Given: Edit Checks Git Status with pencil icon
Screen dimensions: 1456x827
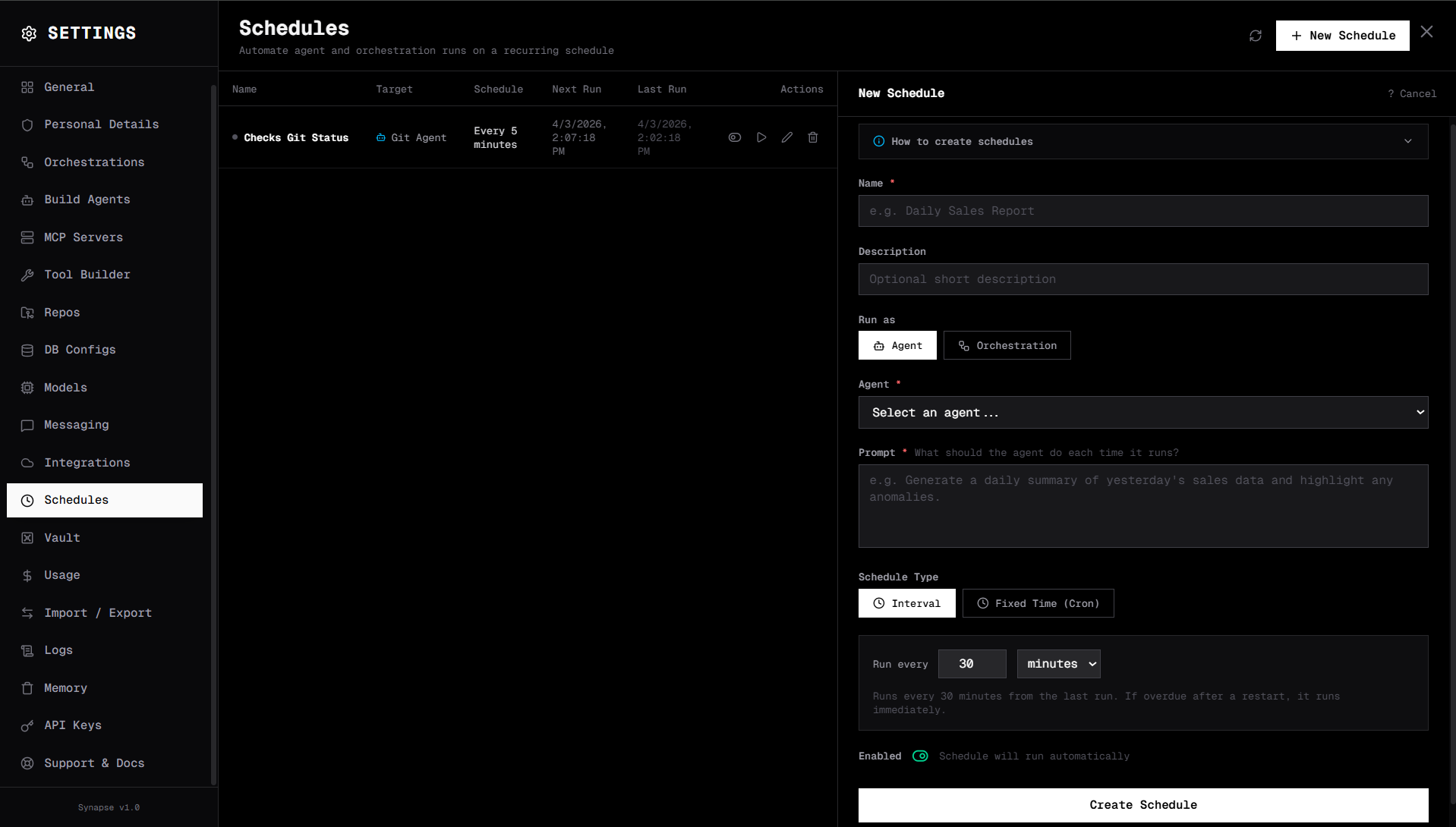Looking at the screenshot, I should [787, 137].
